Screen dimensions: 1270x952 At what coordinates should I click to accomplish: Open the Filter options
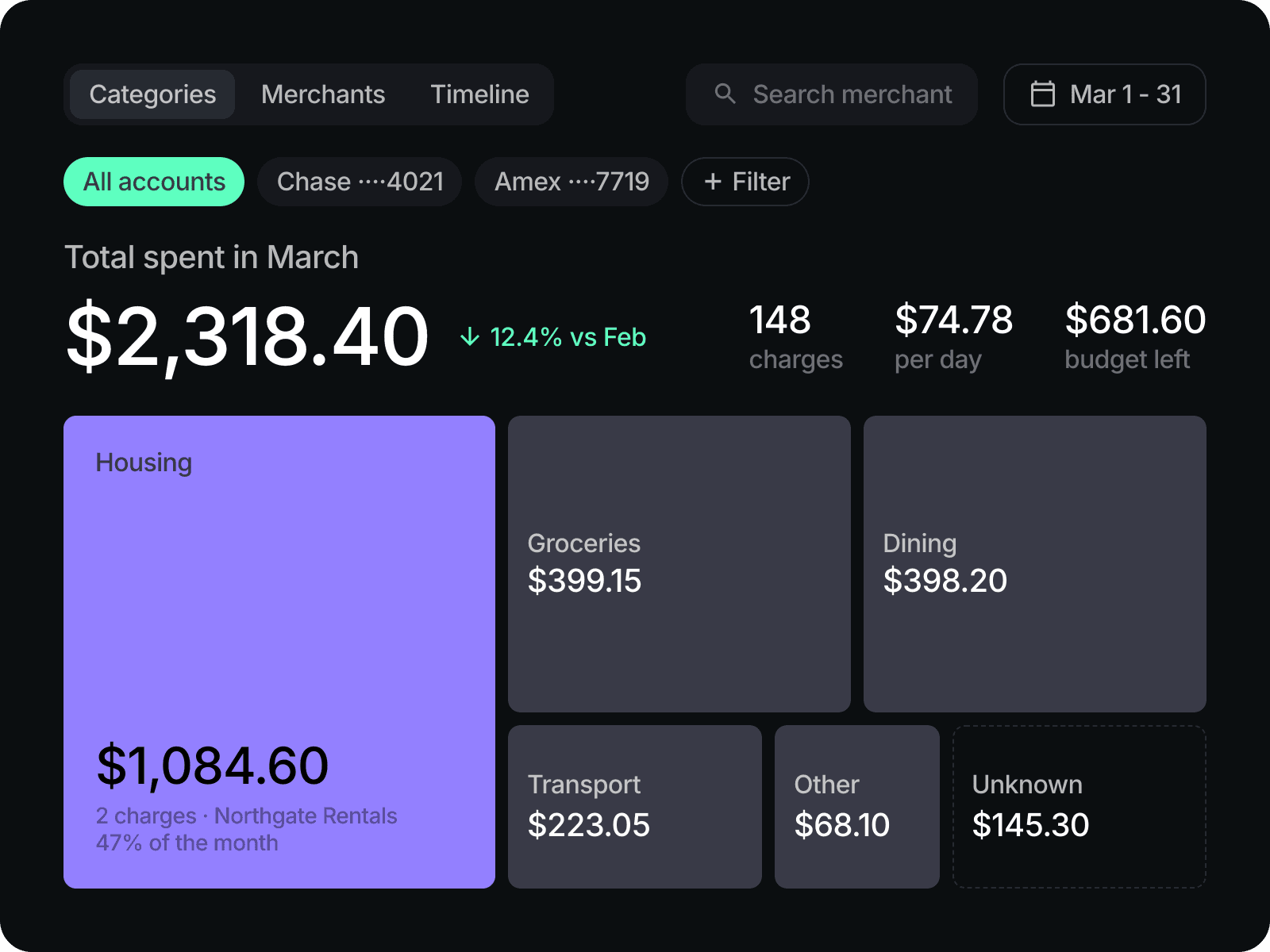[x=745, y=182]
